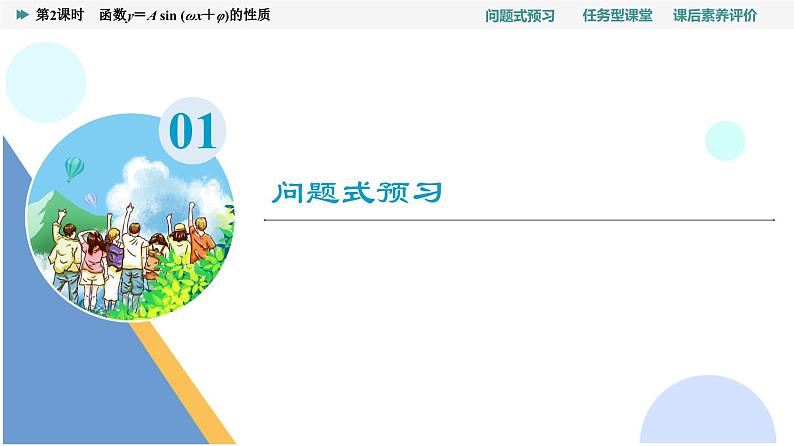Open the 问题式预习 tab in top navigation
This screenshot has width=794, height=446.
(x=519, y=15)
